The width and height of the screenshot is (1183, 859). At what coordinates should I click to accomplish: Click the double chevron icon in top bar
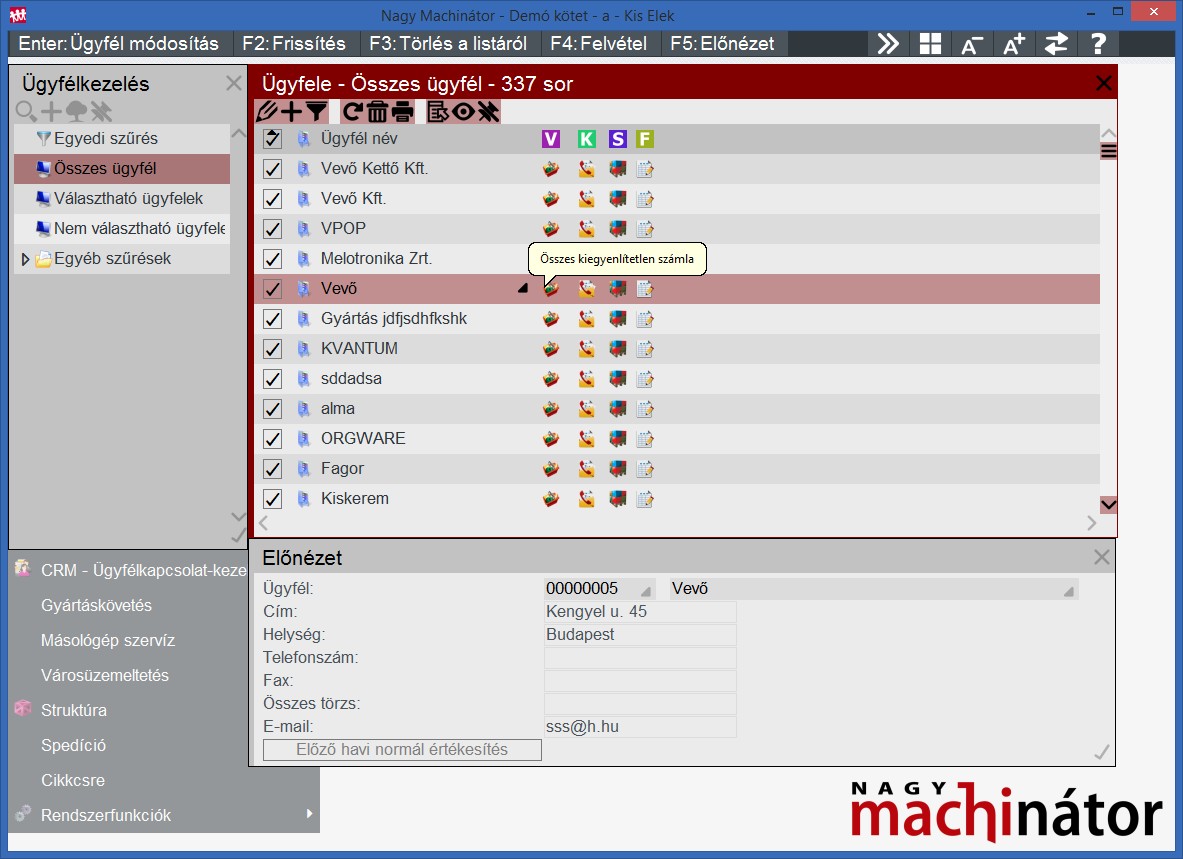pyautogui.click(x=888, y=44)
